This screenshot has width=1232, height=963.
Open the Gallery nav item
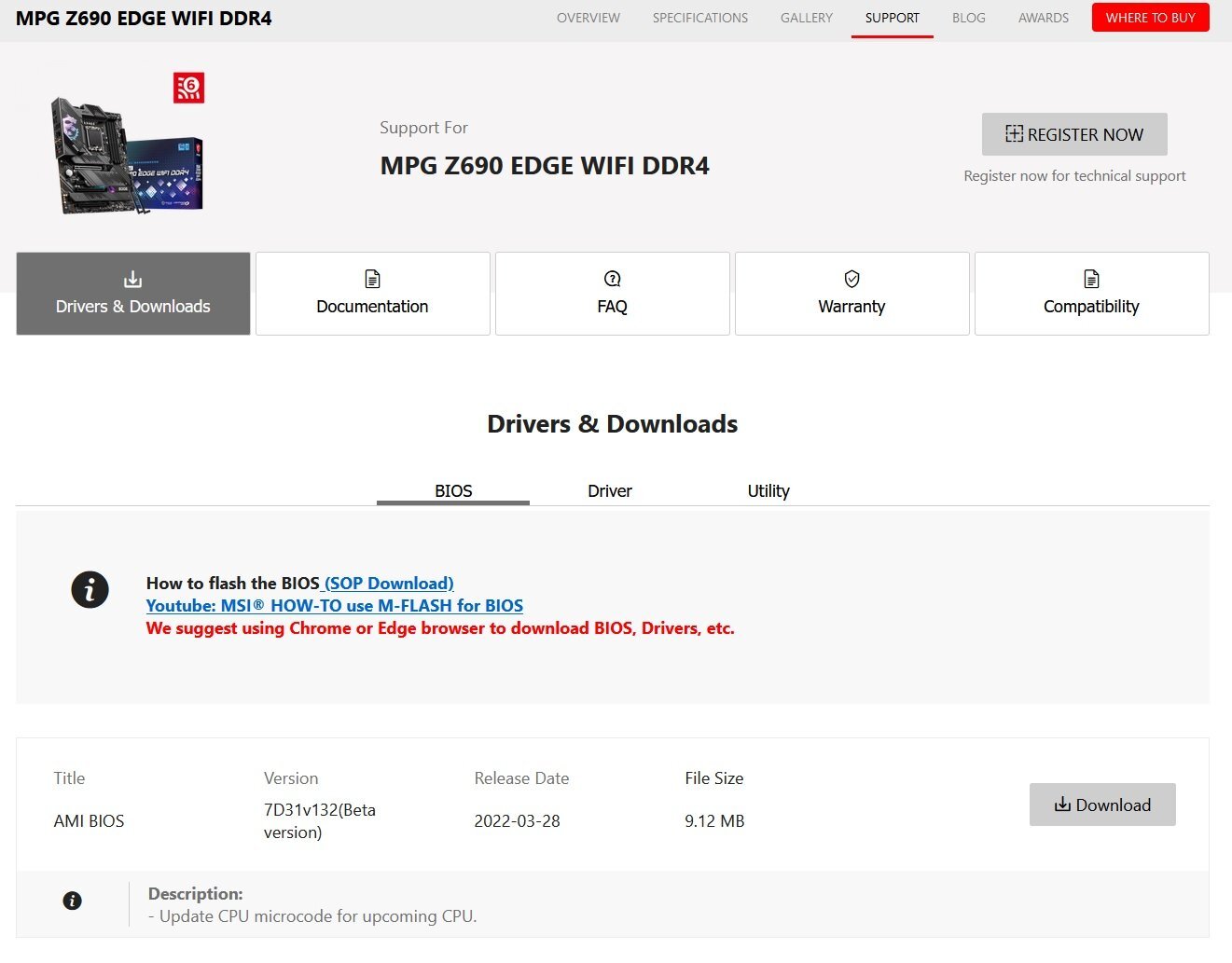tap(807, 18)
